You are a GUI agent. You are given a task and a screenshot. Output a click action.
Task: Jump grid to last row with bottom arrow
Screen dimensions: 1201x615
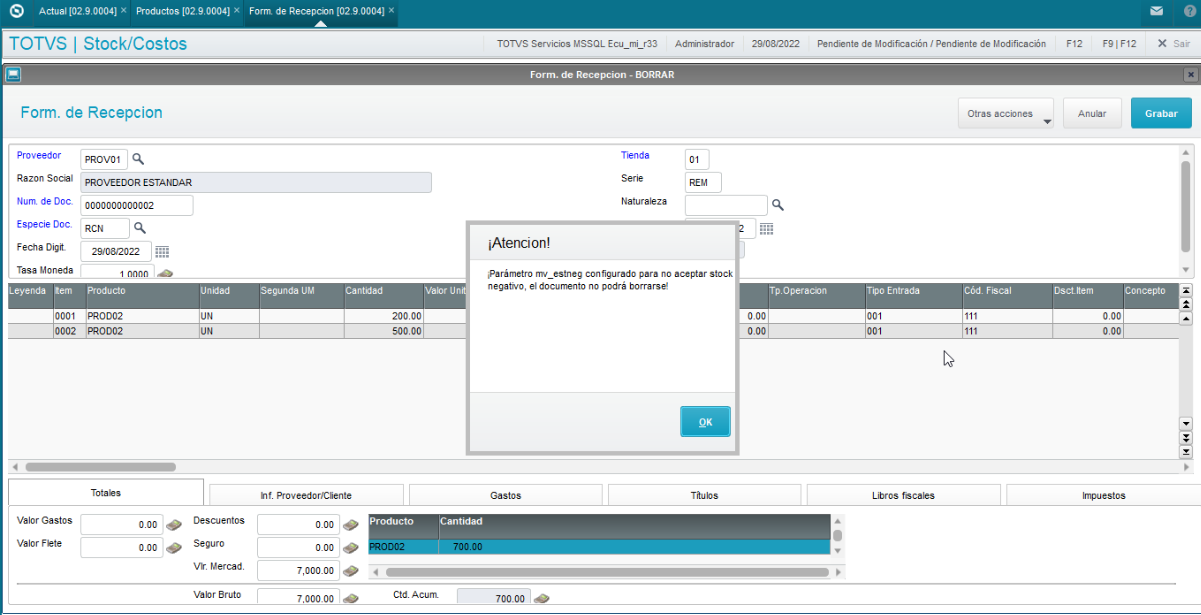tap(1186, 452)
